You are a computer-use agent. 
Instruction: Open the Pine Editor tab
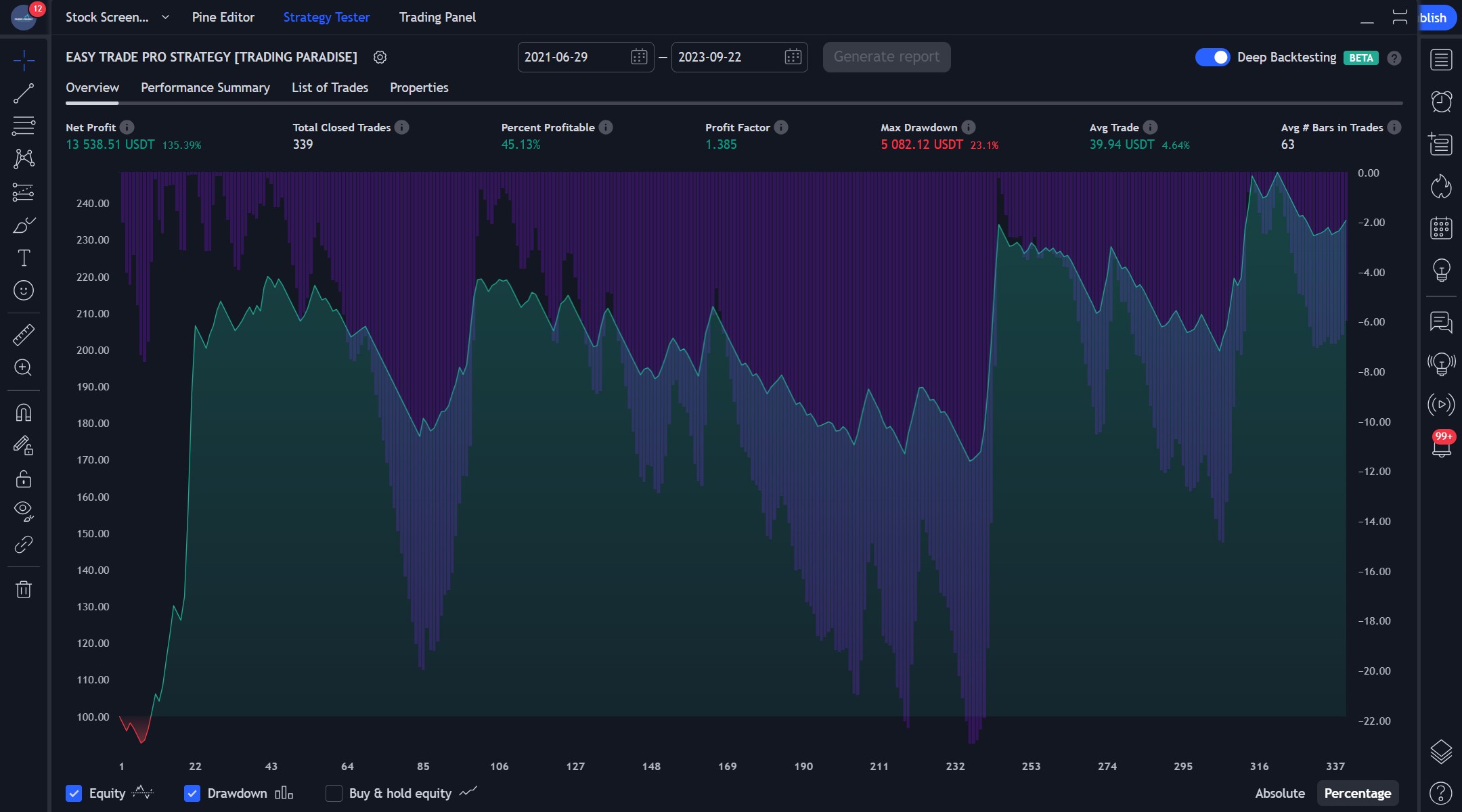coord(223,18)
